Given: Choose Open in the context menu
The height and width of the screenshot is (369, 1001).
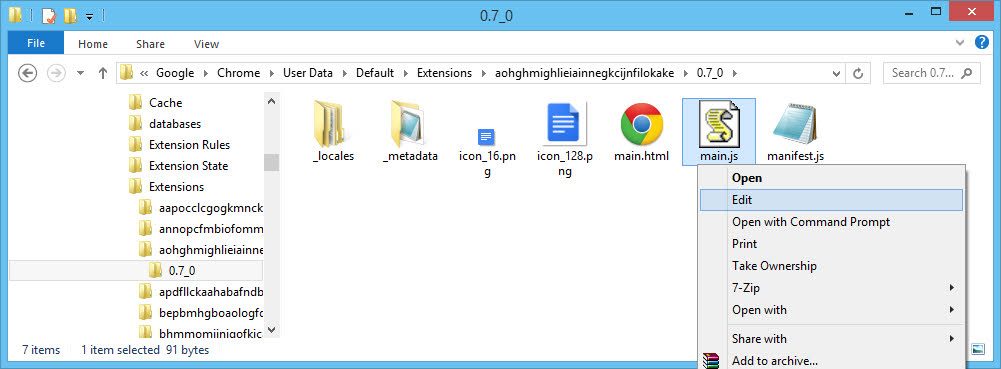Looking at the screenshot, I should coord(831,177).
